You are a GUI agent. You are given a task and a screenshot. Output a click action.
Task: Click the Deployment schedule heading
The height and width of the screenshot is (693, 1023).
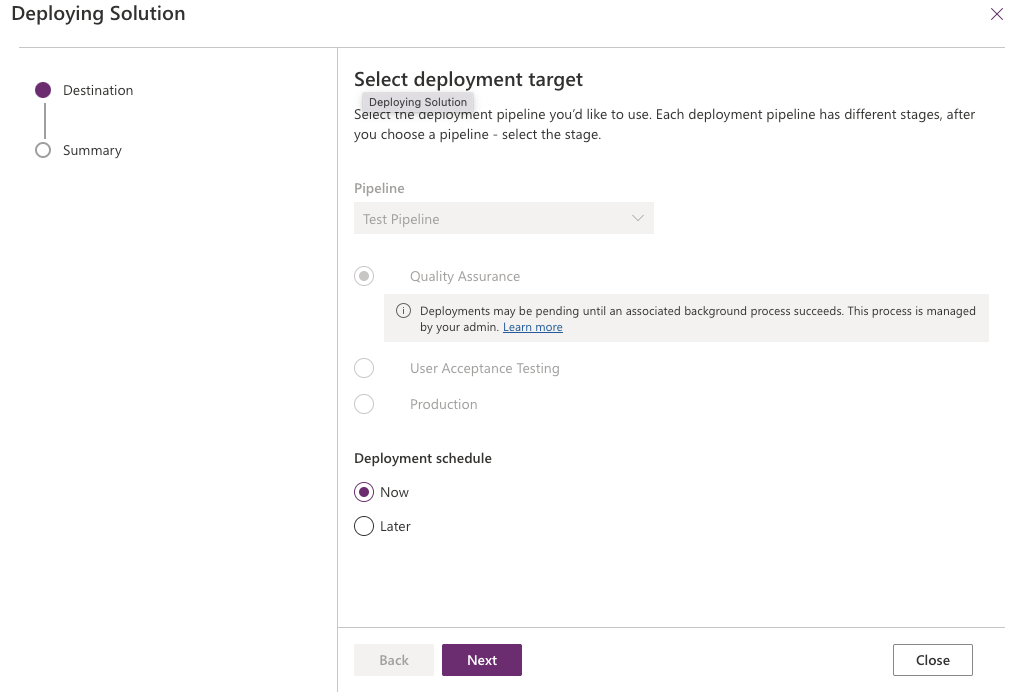tap(423, 458)
